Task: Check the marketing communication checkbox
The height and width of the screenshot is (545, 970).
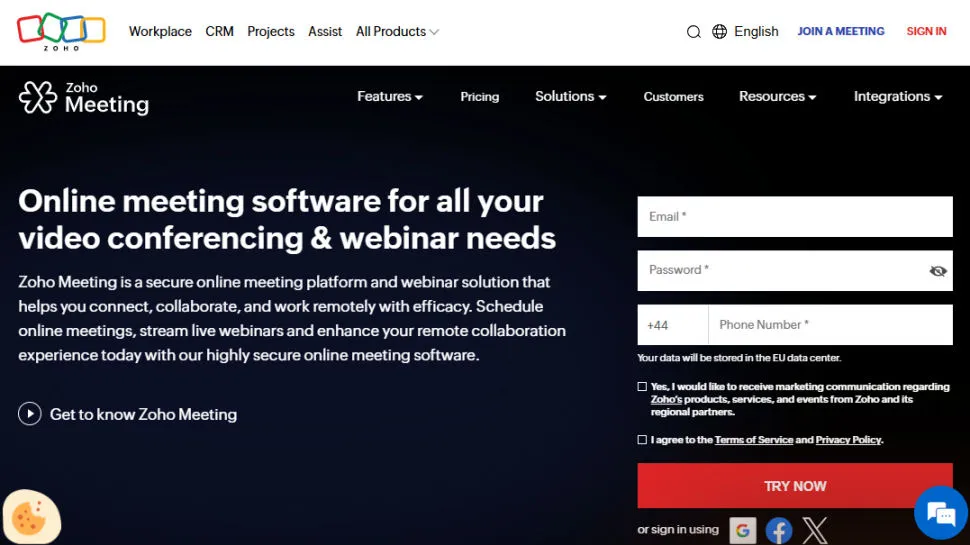Action: click(x=642, y=387)
